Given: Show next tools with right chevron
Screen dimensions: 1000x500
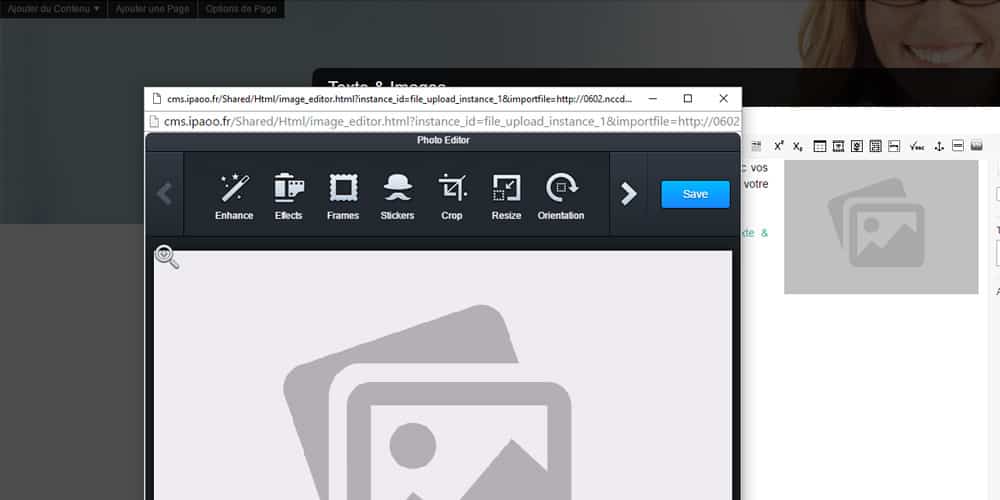Looking at the screenshot, I should (x=629, y=194).
